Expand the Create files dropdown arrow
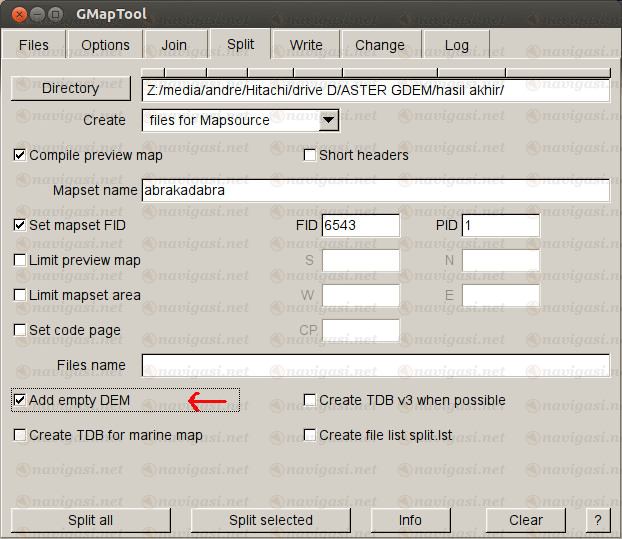Viewport: 622px width, 539px height. [x=328, y=121]
